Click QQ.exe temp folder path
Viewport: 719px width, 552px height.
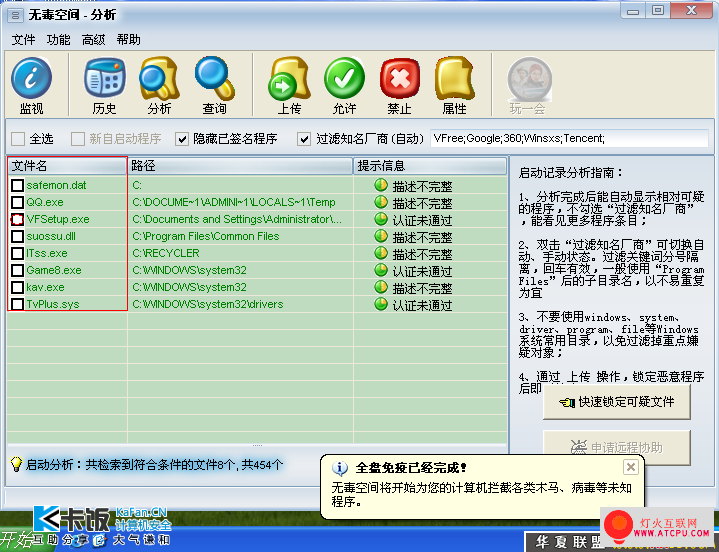coord(234,202)
